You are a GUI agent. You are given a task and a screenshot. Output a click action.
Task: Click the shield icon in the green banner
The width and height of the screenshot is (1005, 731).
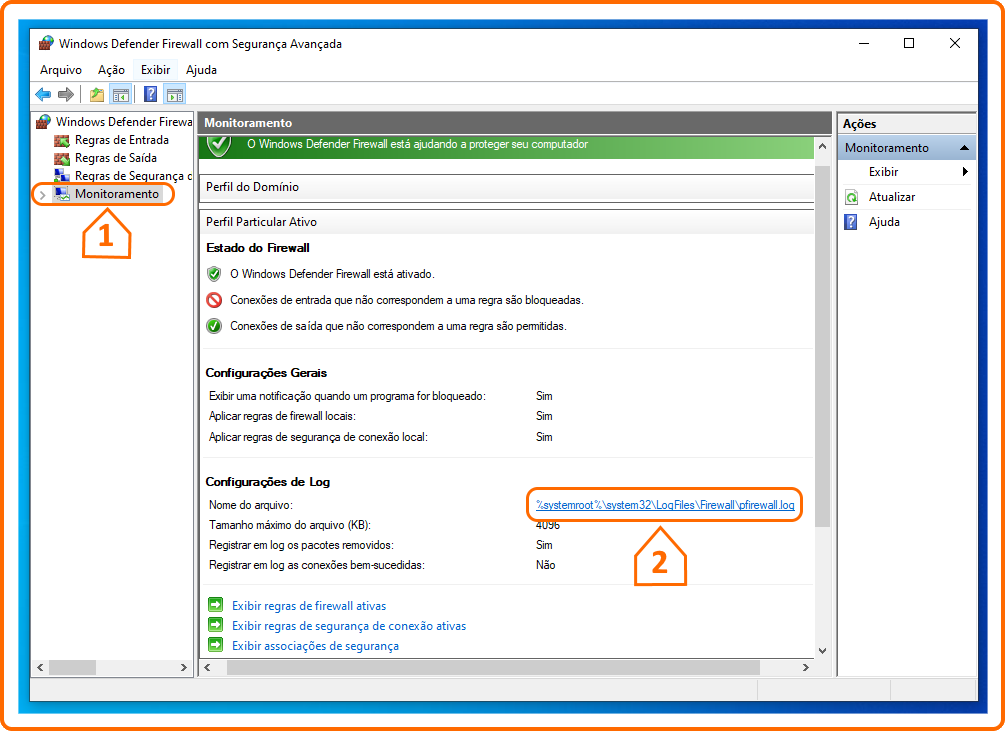click(219, 145)
